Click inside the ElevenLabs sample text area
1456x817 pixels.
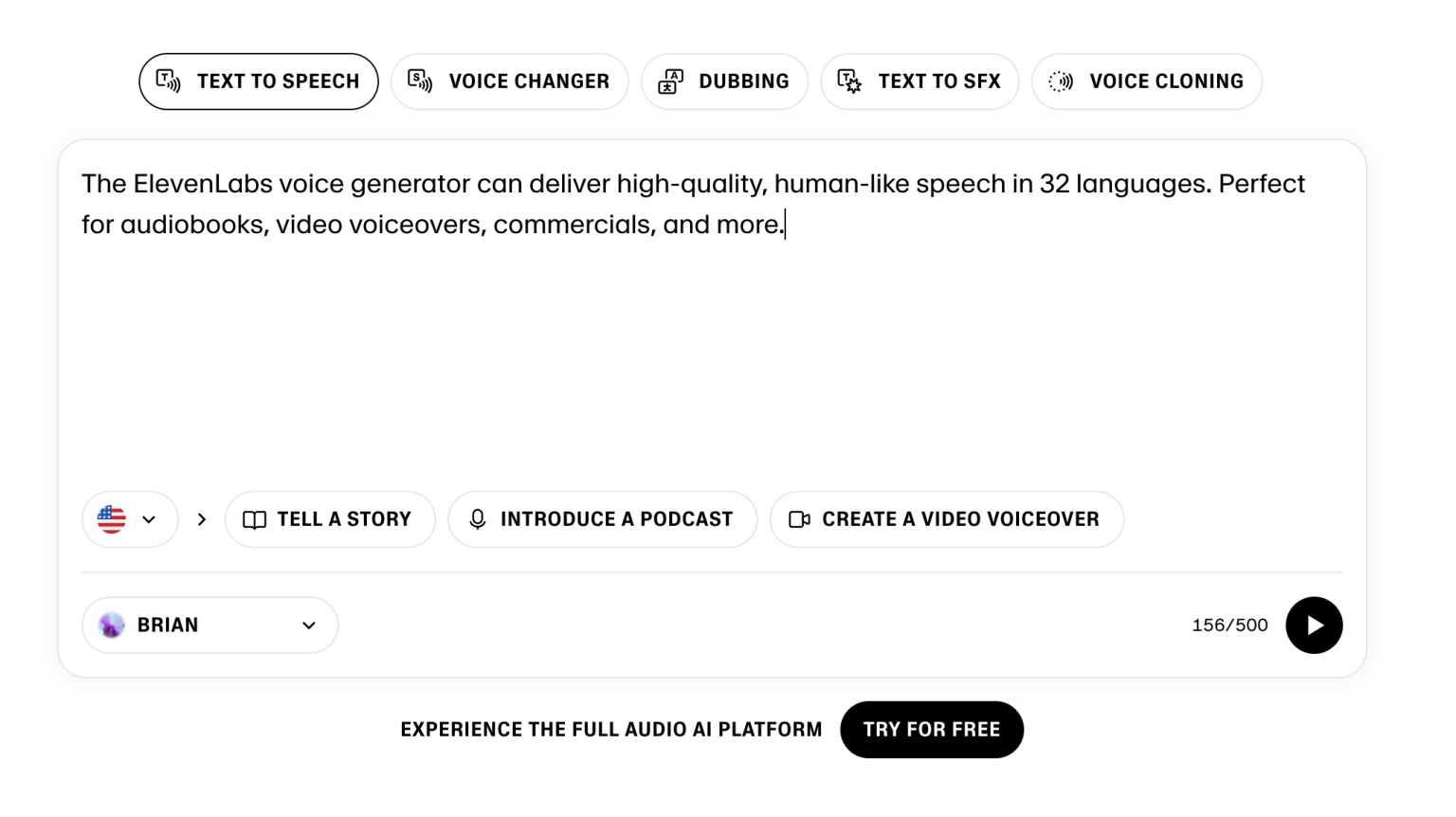pos(711,332)
